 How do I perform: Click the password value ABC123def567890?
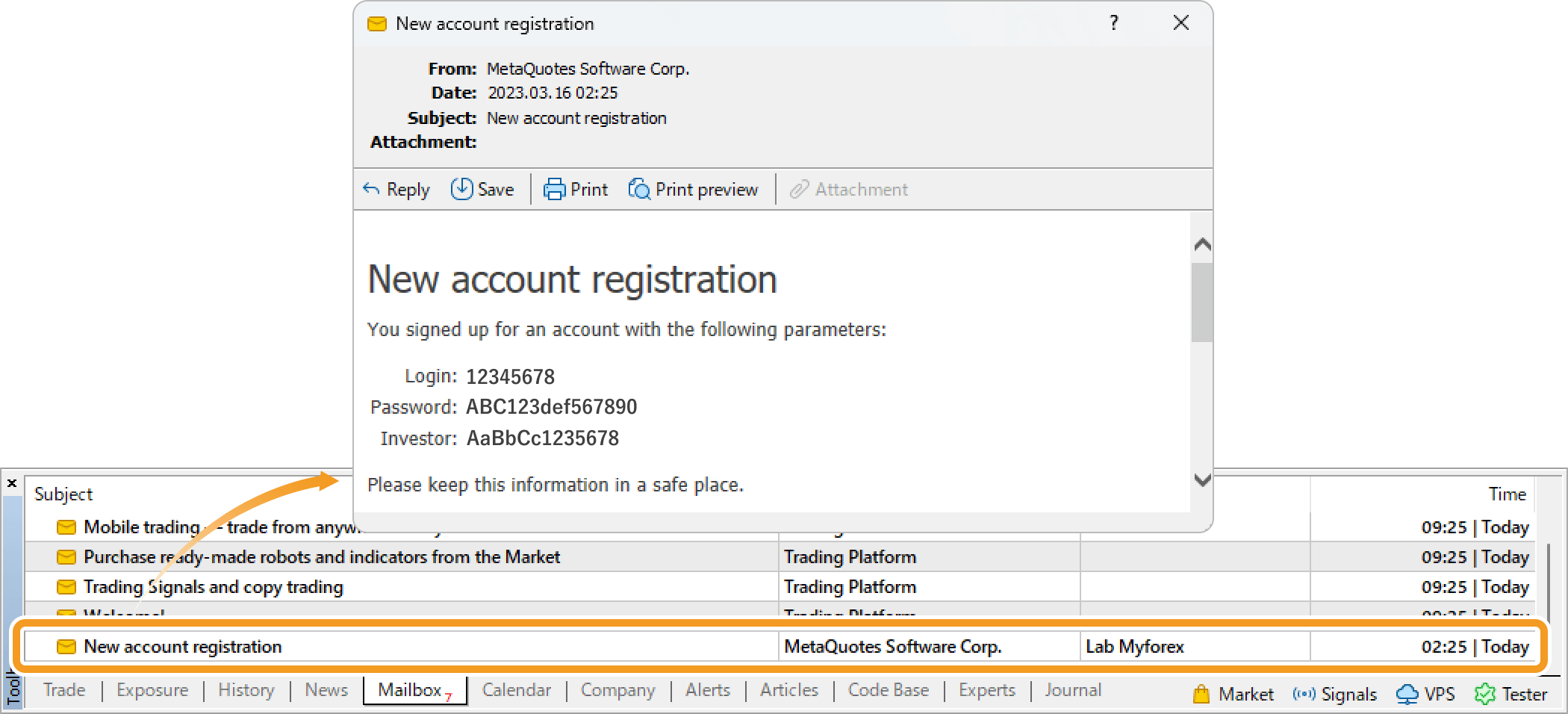552,407
